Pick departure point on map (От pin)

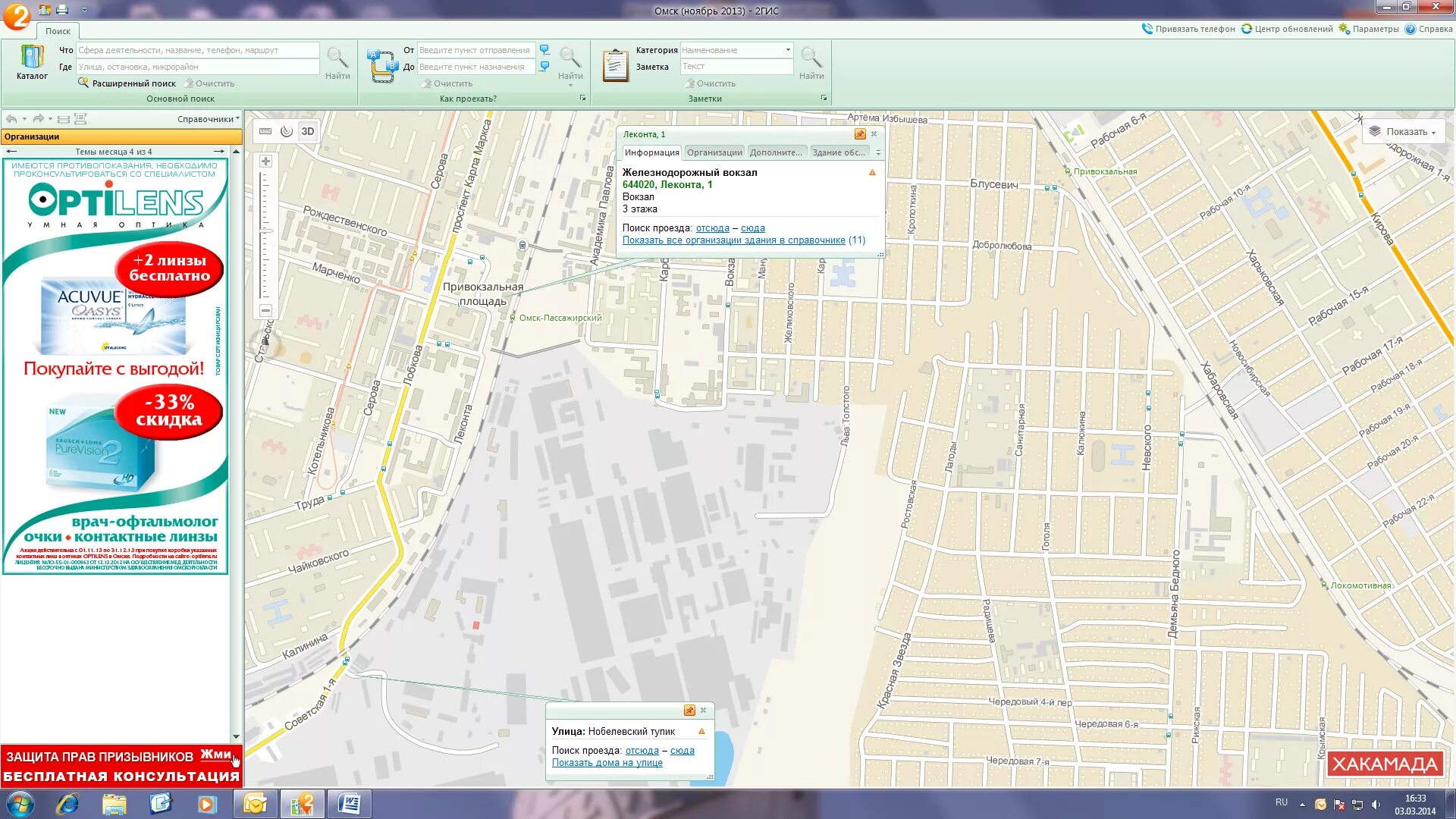coord(544,50)
